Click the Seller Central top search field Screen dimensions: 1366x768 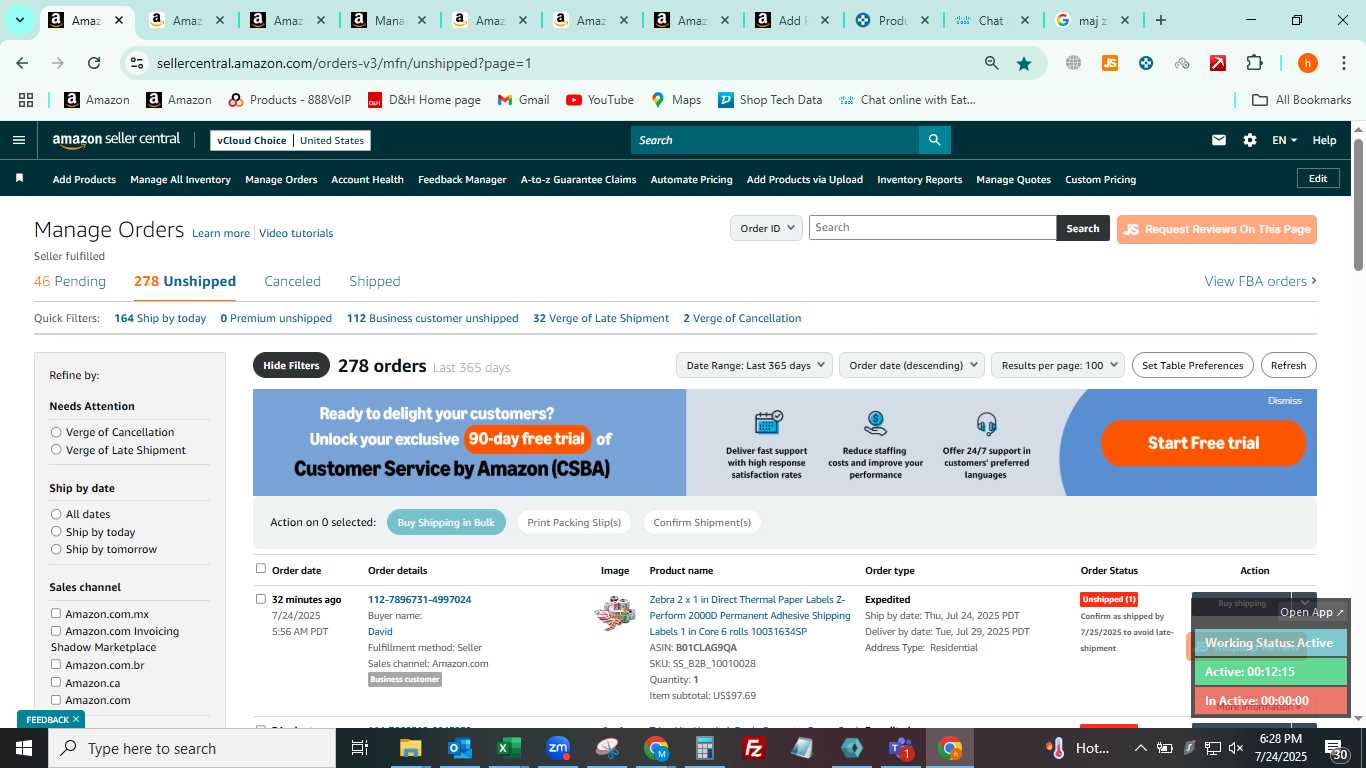pyautogui.click(x=775, y=140)
